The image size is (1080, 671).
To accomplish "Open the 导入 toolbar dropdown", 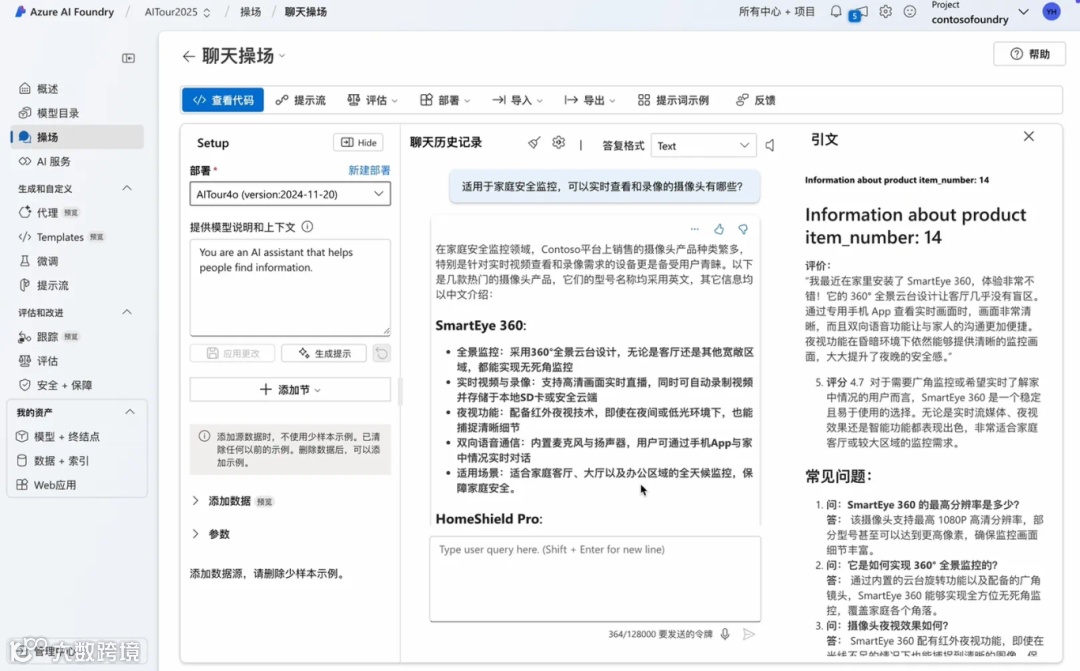I will click(517, 100).
